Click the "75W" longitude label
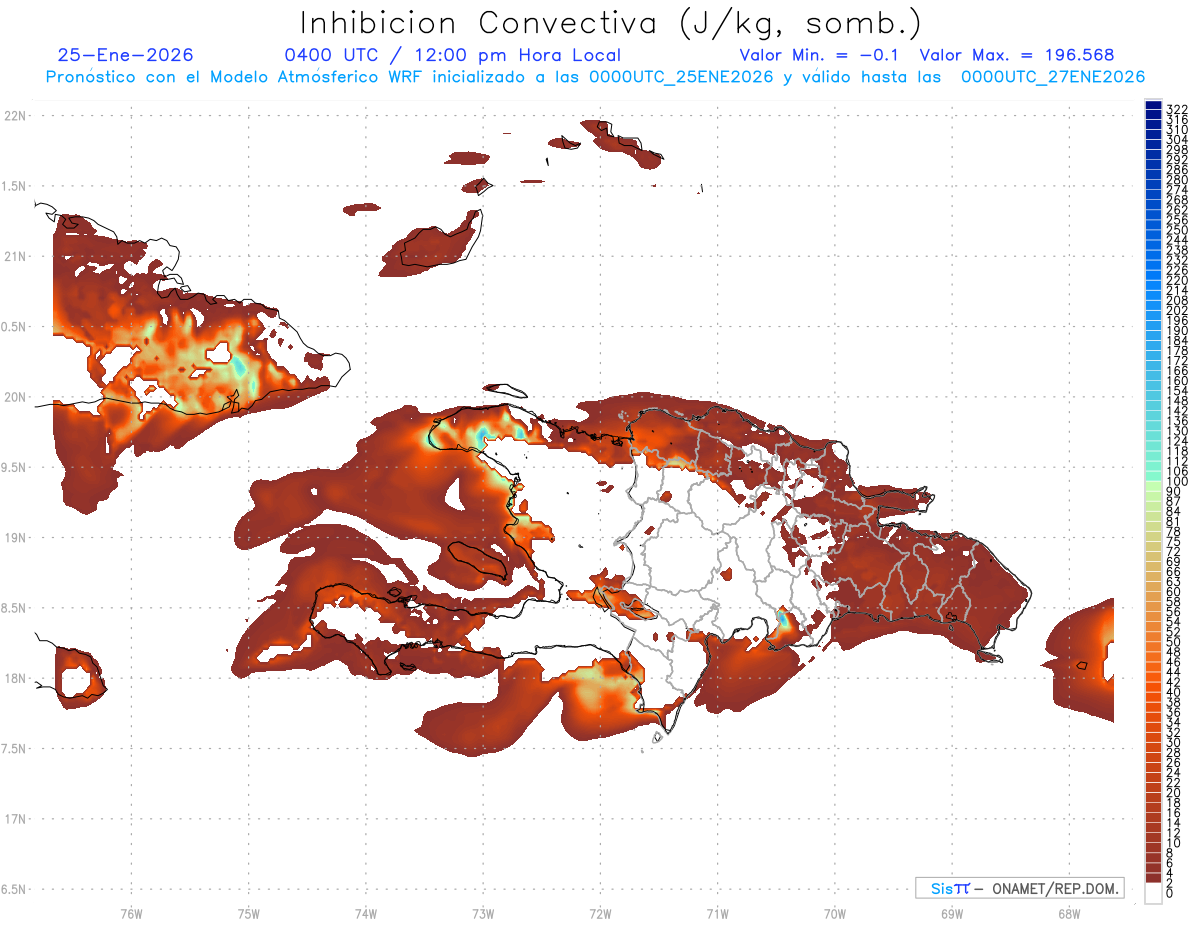The image size is (1200, 927). tap(248, 913)
